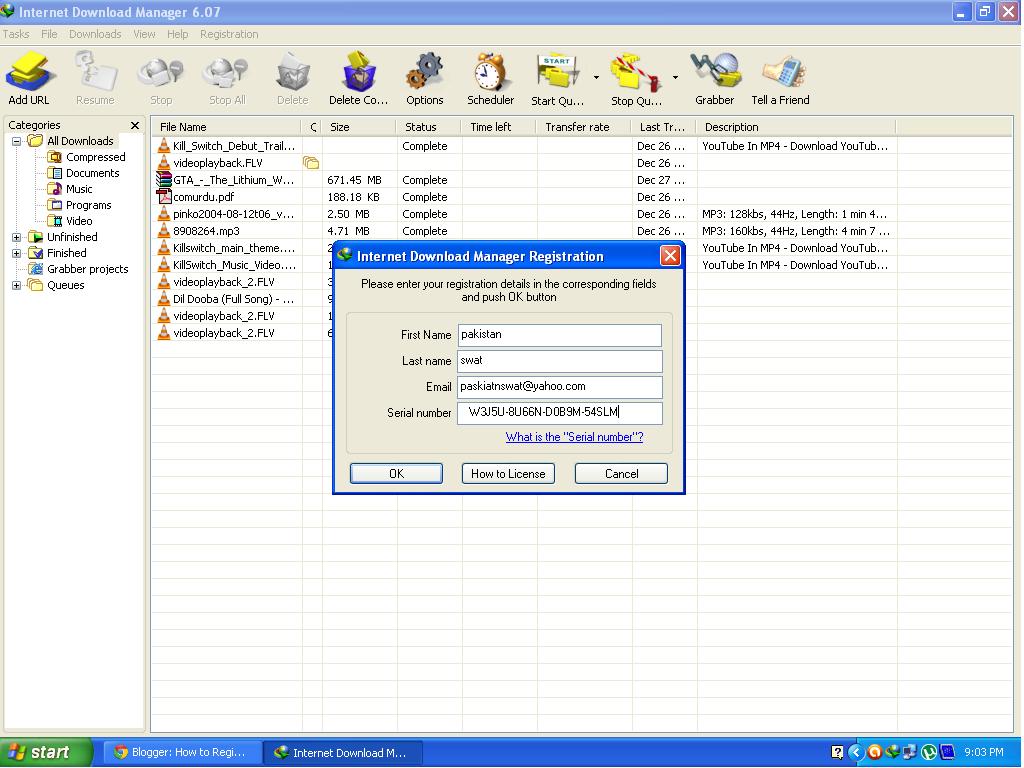This screenshot has width=1024, height=768.
Task: Expand the Unfinished category node
Action: coord(16,237)
